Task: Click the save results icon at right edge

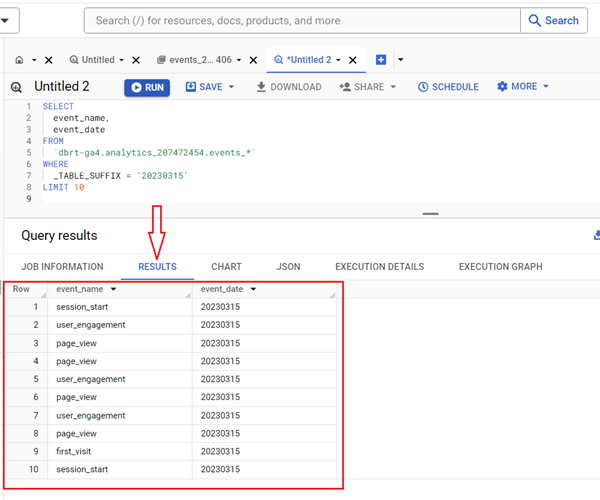Action: tap(597, 235)
